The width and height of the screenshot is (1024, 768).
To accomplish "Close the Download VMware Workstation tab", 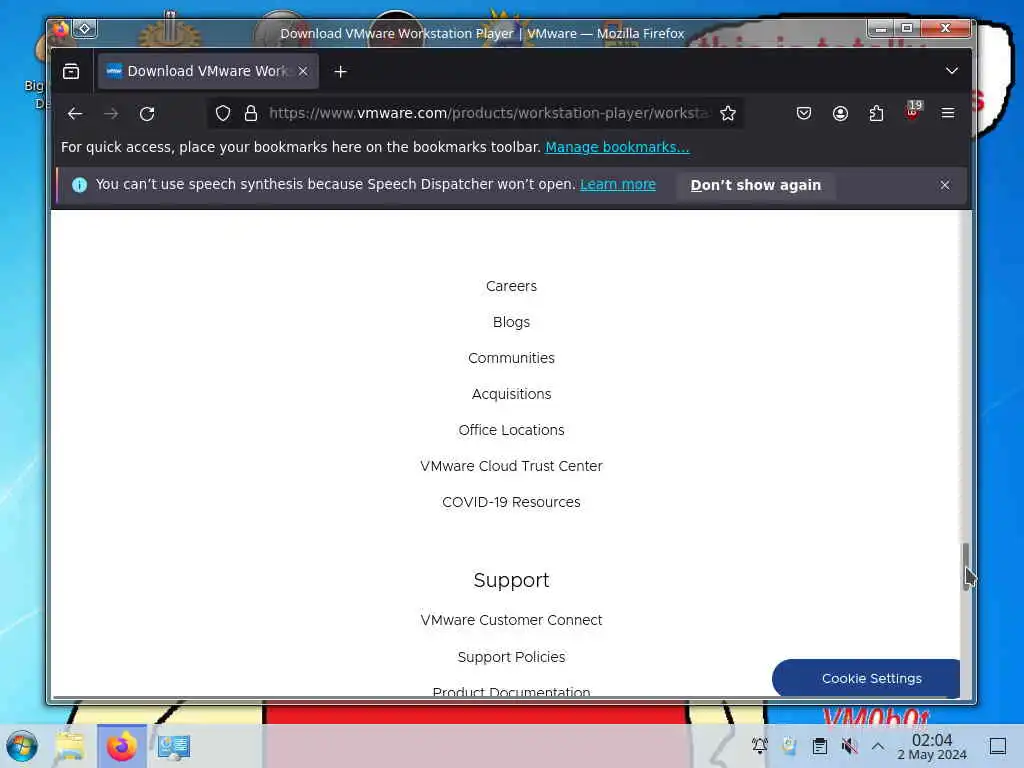I will pyautogui.click(x=303, y=71).
